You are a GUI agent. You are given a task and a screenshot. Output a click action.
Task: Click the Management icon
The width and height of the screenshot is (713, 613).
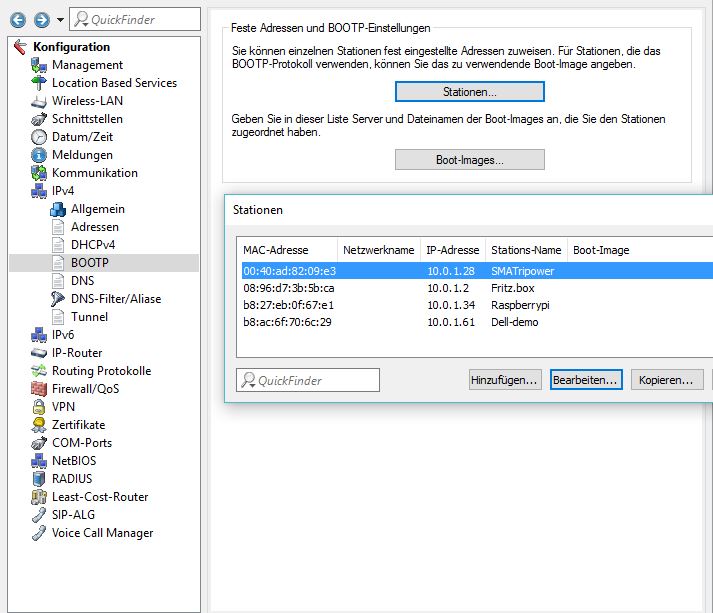tap(39, 65)
